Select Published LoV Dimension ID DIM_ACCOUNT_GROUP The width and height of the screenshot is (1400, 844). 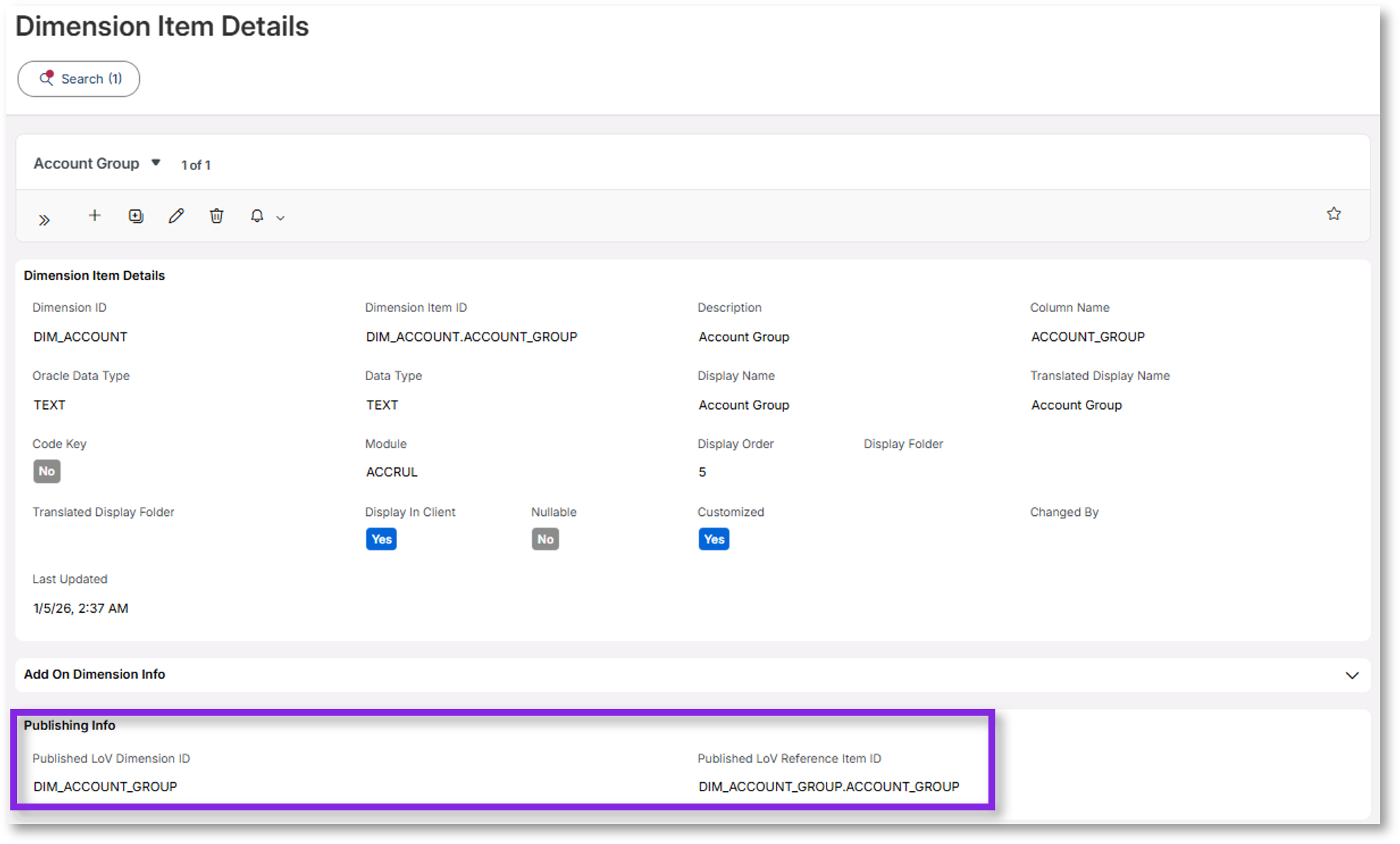tap(106, 786)
